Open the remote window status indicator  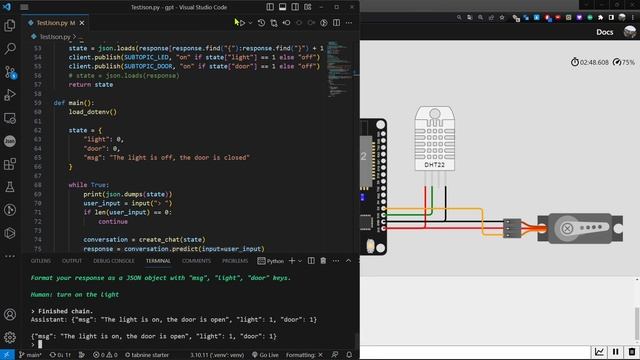click(x=7, y=355)
